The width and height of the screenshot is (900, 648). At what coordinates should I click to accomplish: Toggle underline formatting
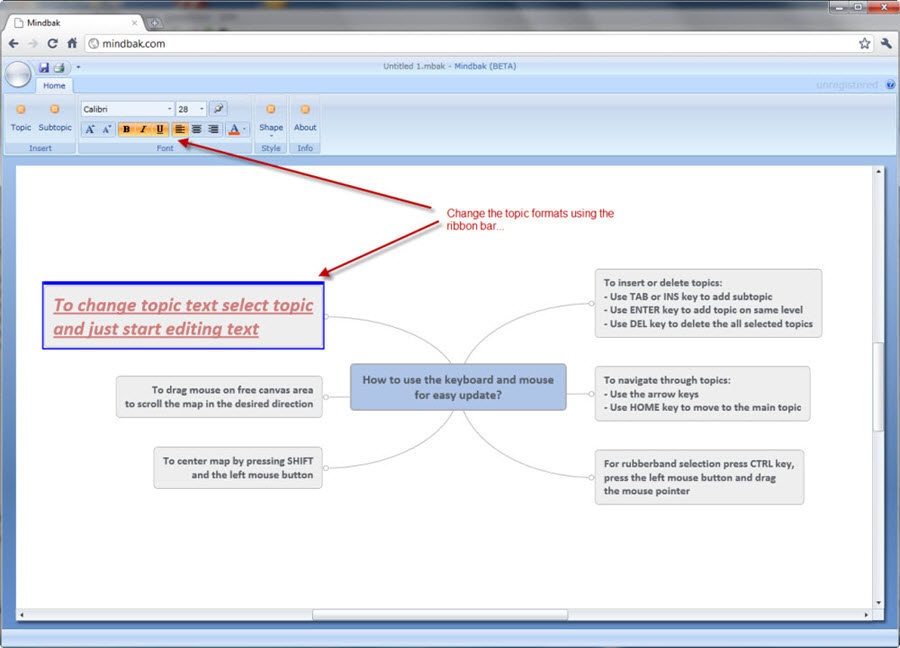160,129
